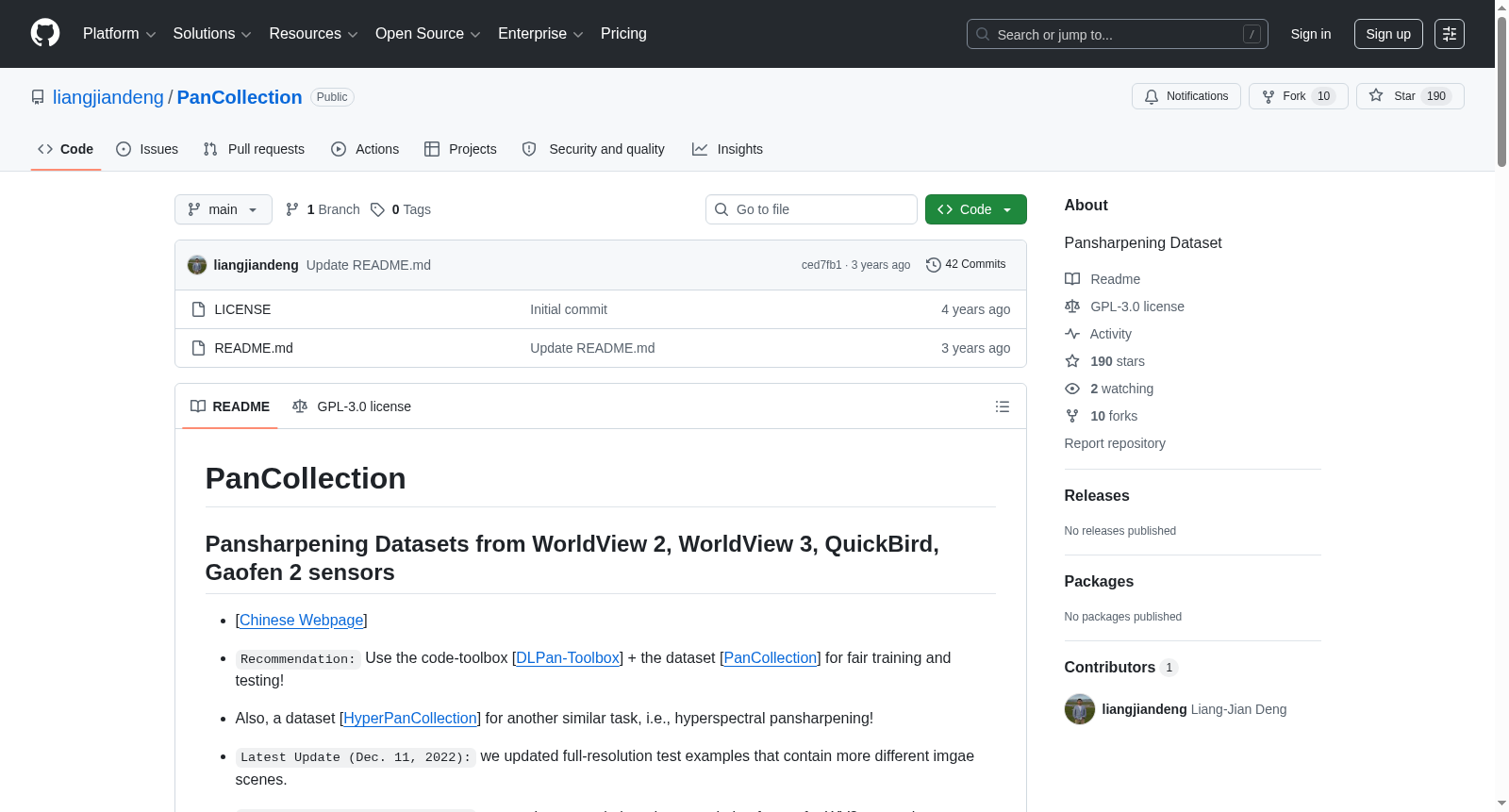Click the eye icon beside 2 watching
The width and height of the screenshot is (1509, 812).
coord(1072,389)
